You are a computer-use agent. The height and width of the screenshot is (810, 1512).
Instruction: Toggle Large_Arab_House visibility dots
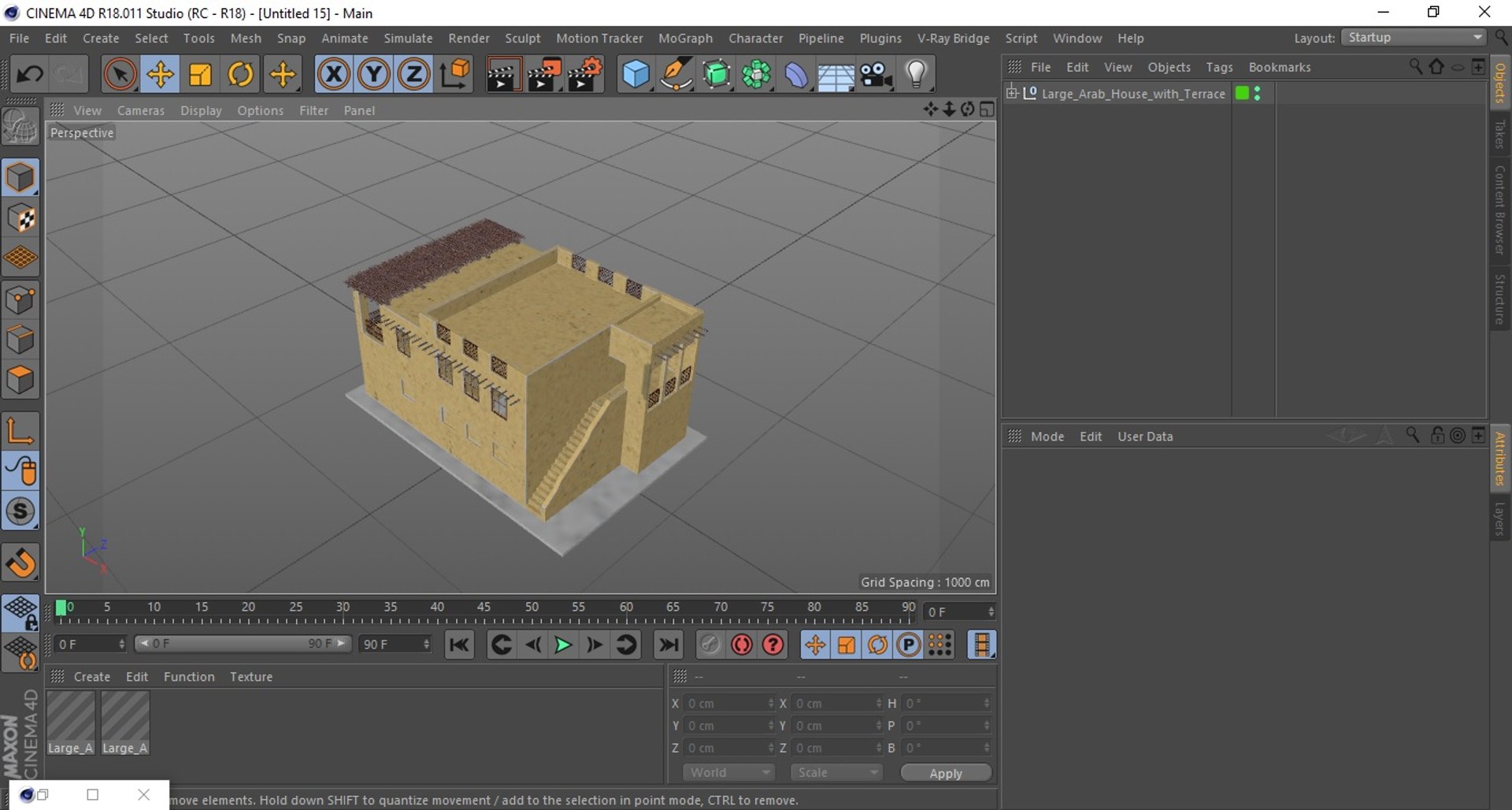(1258, 93)
